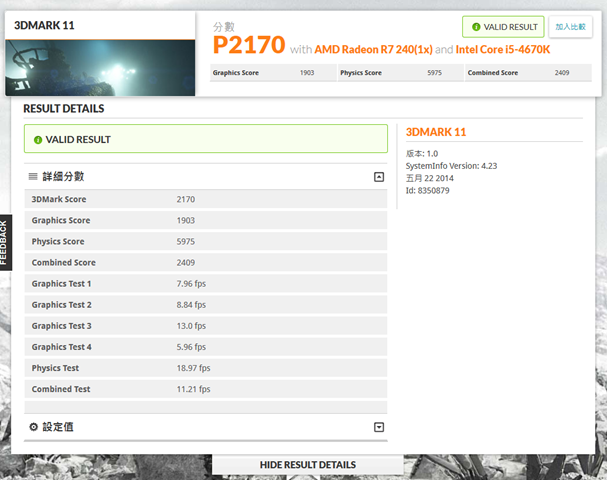Open the Intel Core i5-4670K link
Viewport: 607px width, 480px height.
pos(502,50)
